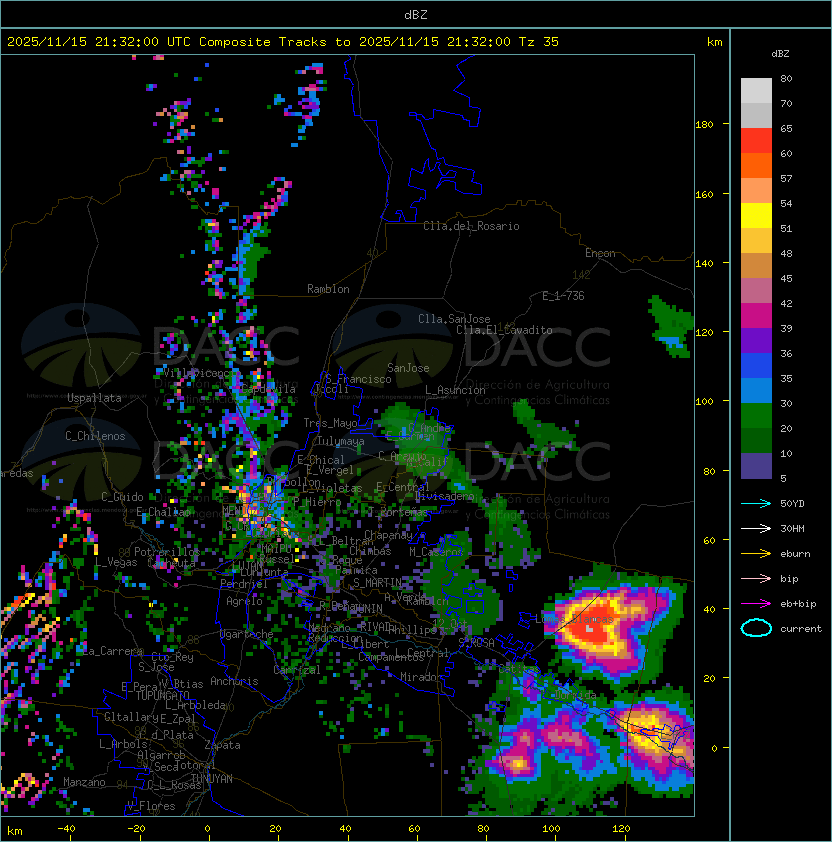832x842 pixels.
Task: Click the 180 km tick on right axis
Action: tap(704, 125)
